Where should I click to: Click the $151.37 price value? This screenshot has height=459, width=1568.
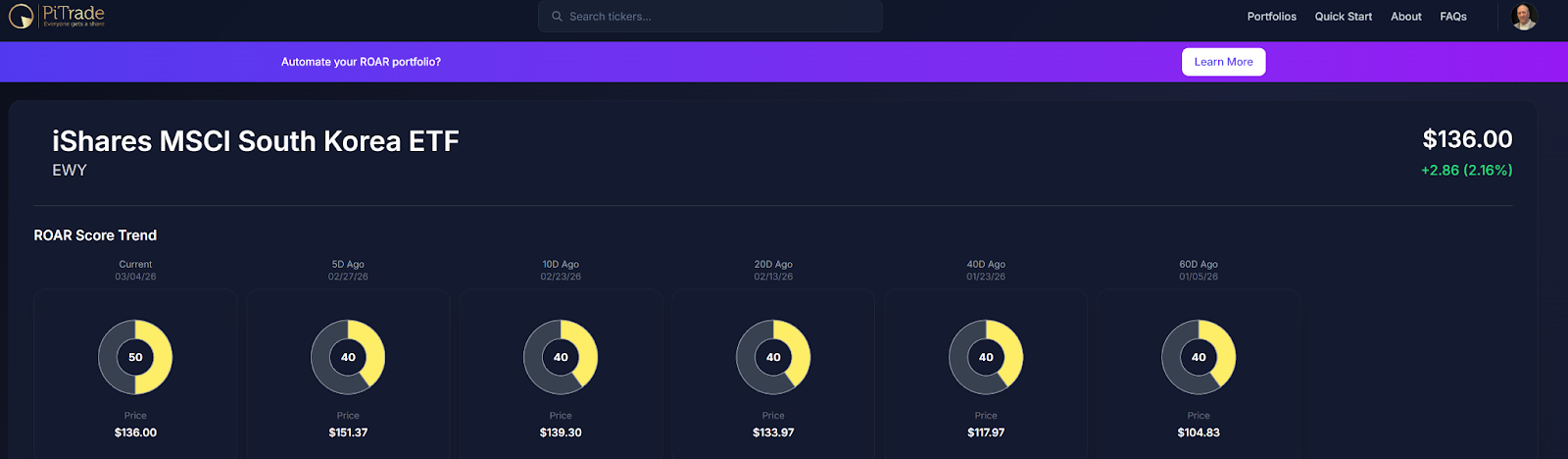[x=348, y=433]
